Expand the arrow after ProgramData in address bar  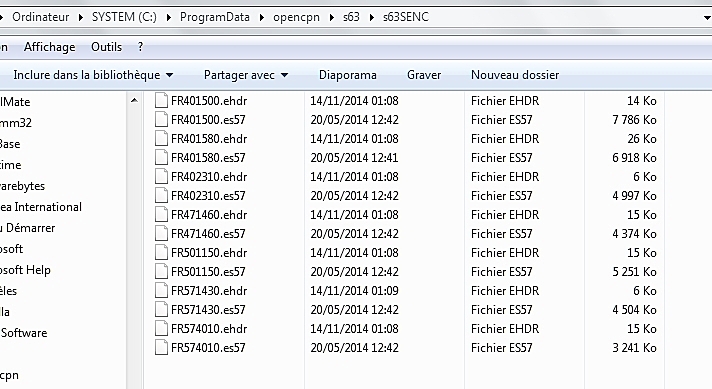click(x=262, y=18)
